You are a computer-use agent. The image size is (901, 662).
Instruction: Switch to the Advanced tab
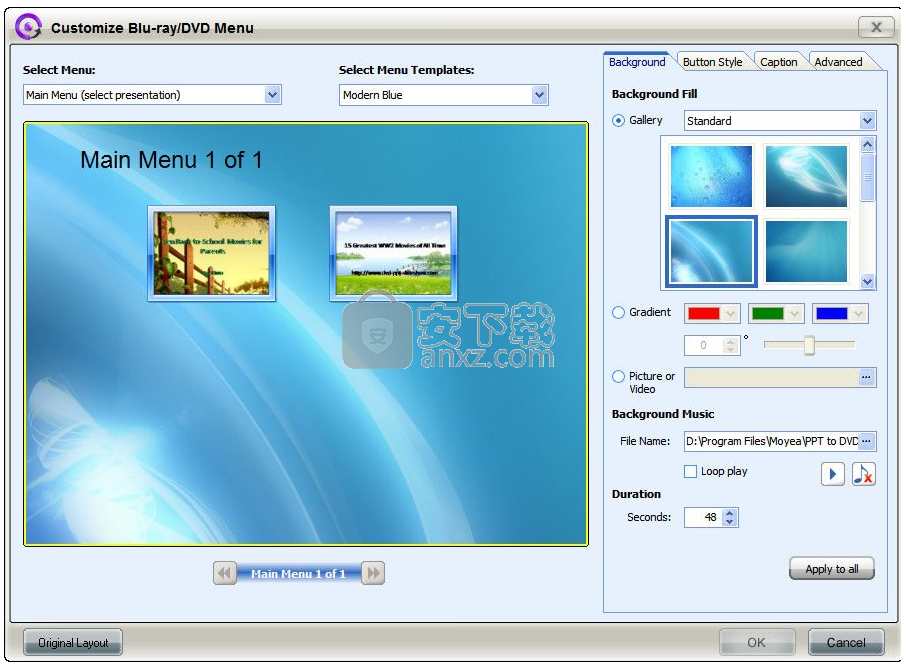(838, 62)
